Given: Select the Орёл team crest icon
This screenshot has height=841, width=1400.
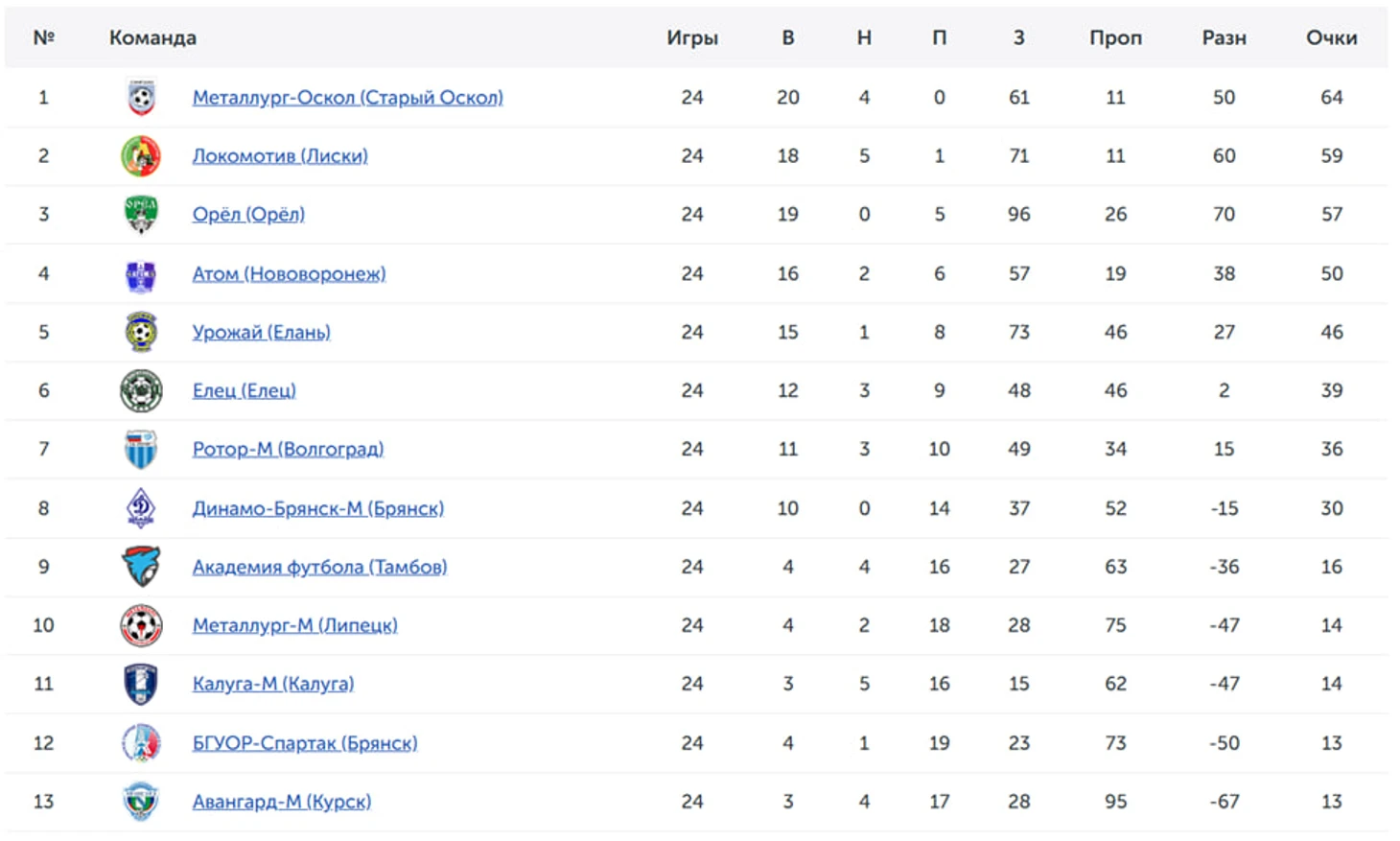Looking at the screenshot, I should pyautogui.click(x=141, y=215).
